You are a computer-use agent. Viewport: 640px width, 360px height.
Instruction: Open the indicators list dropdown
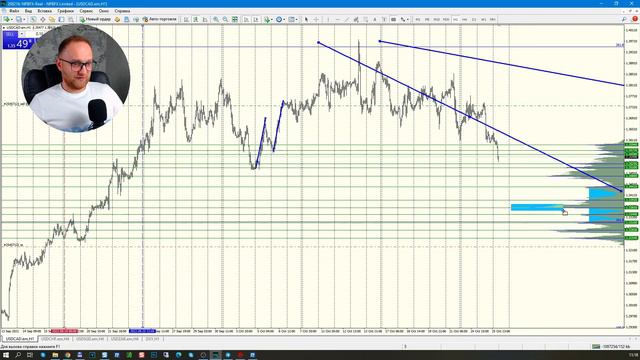(268, 19)
